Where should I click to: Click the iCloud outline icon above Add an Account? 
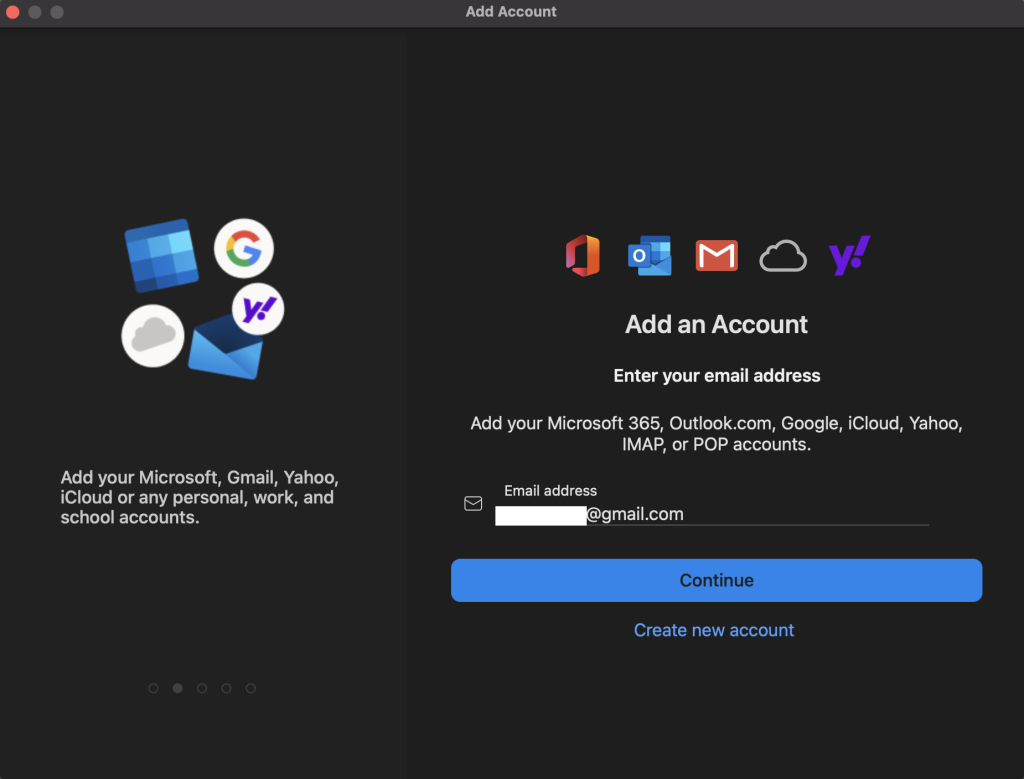pos(783,257)
